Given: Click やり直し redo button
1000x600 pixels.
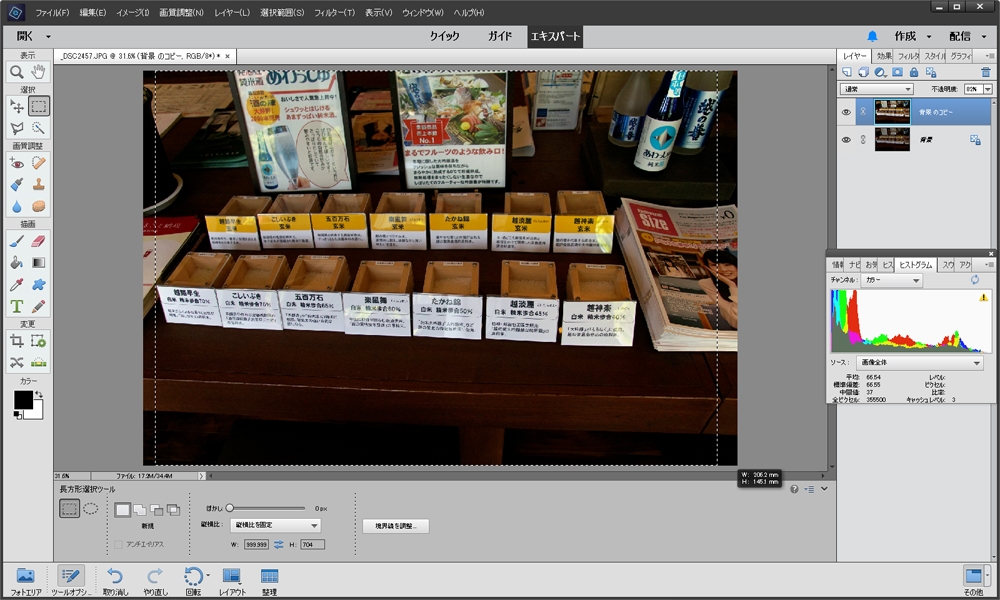Looking at the screenshot, I should pos(155,582).
